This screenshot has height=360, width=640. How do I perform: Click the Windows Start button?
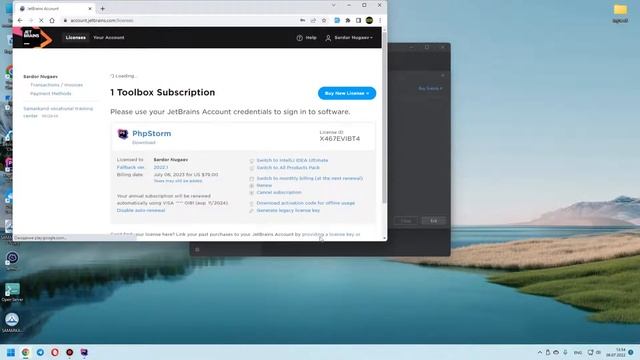(x=11, y=352)
